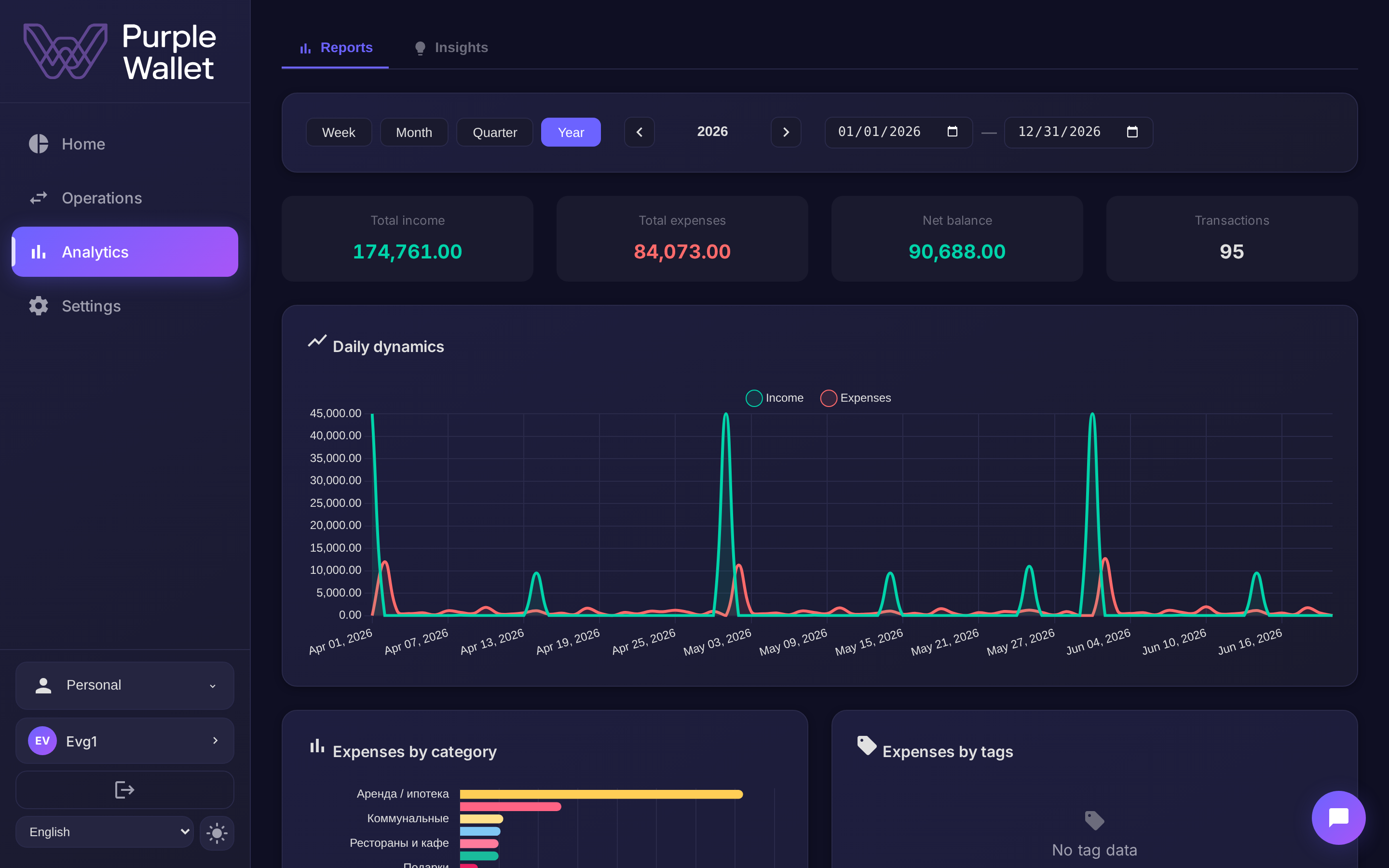
Task: Select the Week period button
Action: [x=339, y=132]
